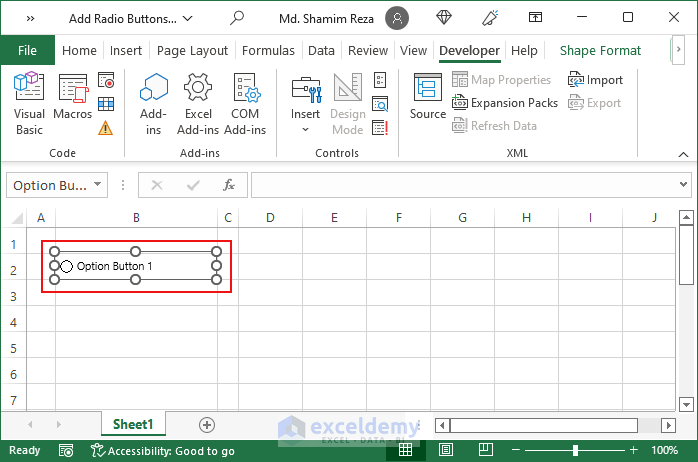
Task: Toggle Use Relative References icon
Action: pyautogui.click(x=106, y=104)
